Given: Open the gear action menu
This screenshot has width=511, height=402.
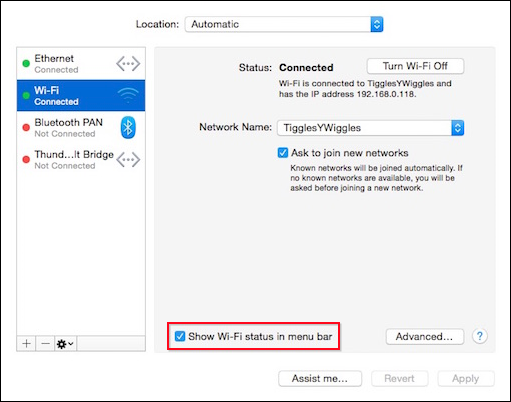Looking at the screenshot, I should click(66, 343).
